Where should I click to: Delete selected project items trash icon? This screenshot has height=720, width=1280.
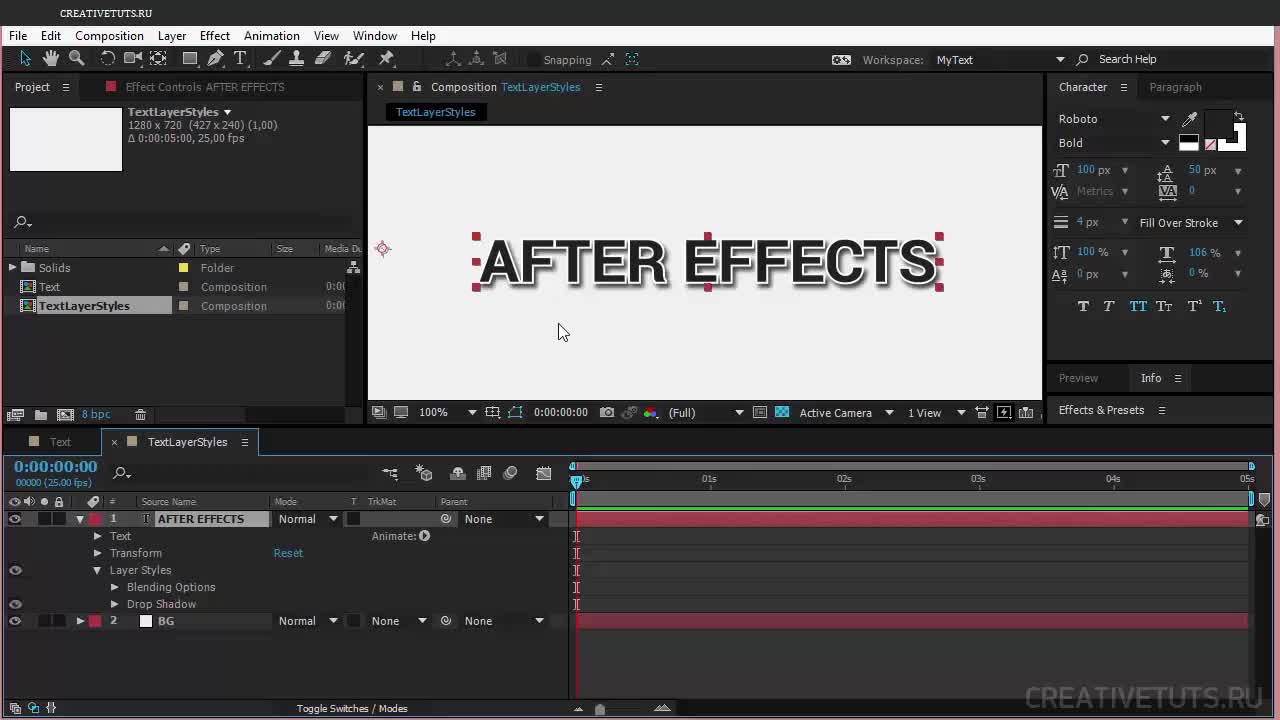[140, 414]
